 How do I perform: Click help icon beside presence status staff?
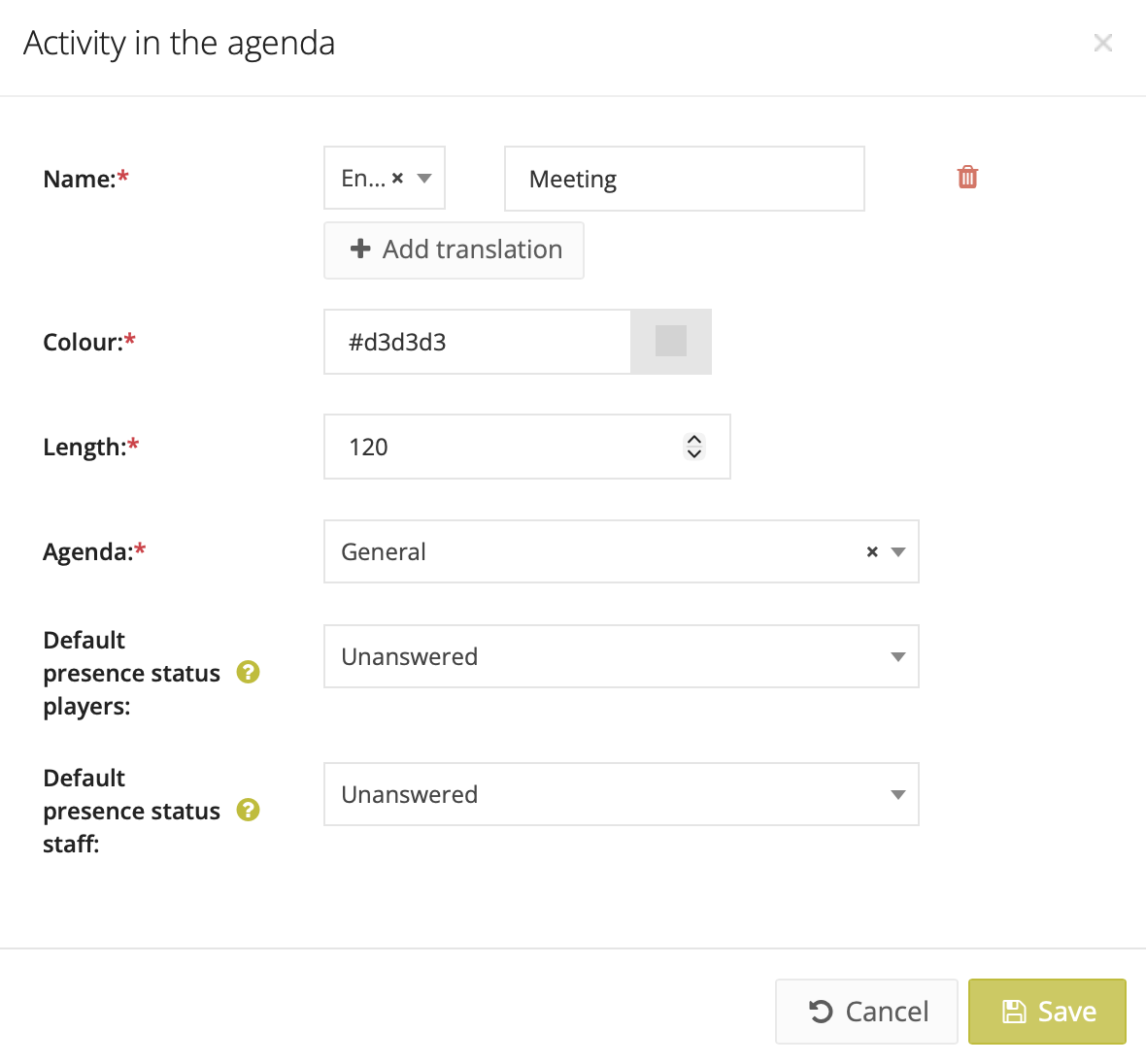pos(249,810)
